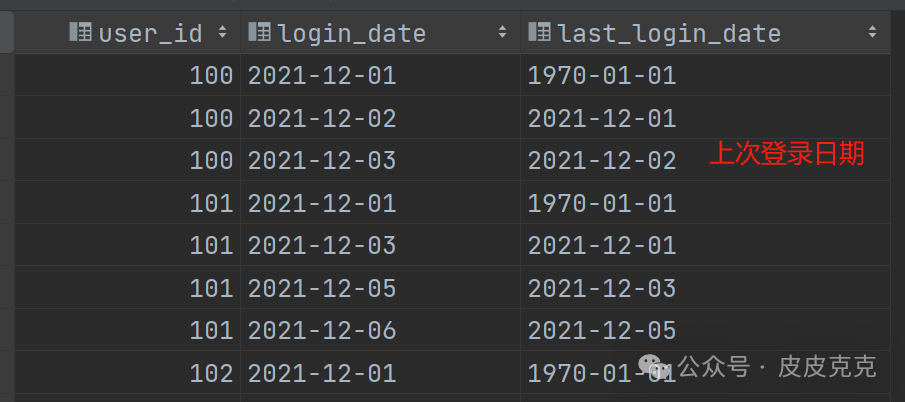Click the 公众号 · 皮皮克克 watermark text
This screenshot has height=402, width=905.
coord(777,367)
